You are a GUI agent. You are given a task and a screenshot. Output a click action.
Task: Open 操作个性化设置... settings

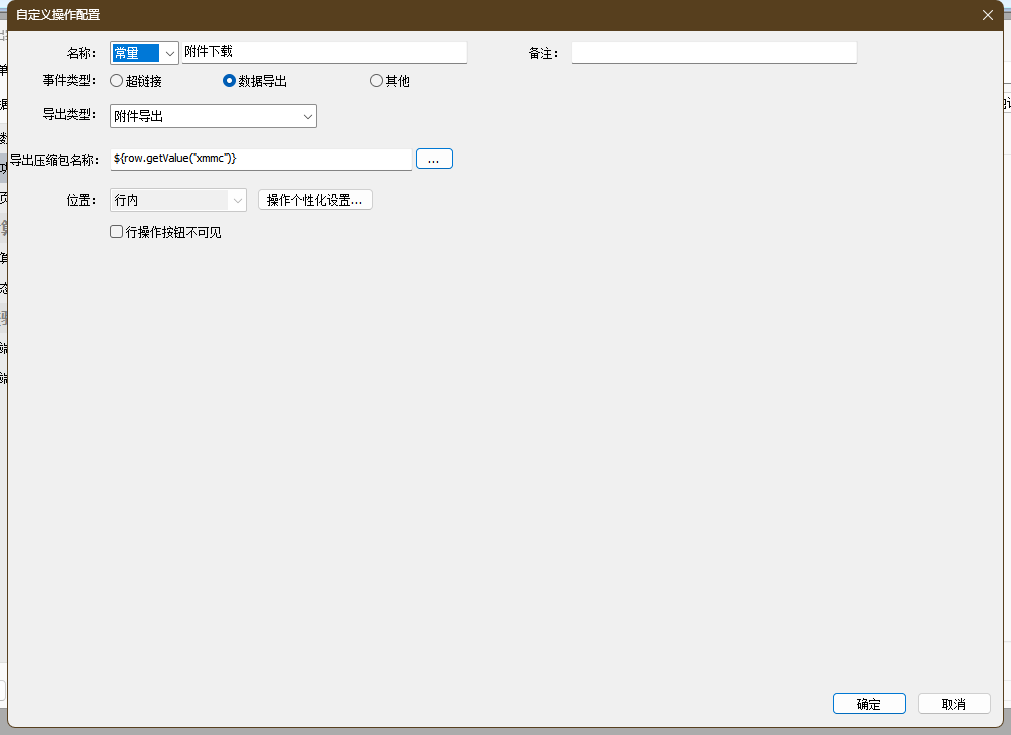click(315, 200)
